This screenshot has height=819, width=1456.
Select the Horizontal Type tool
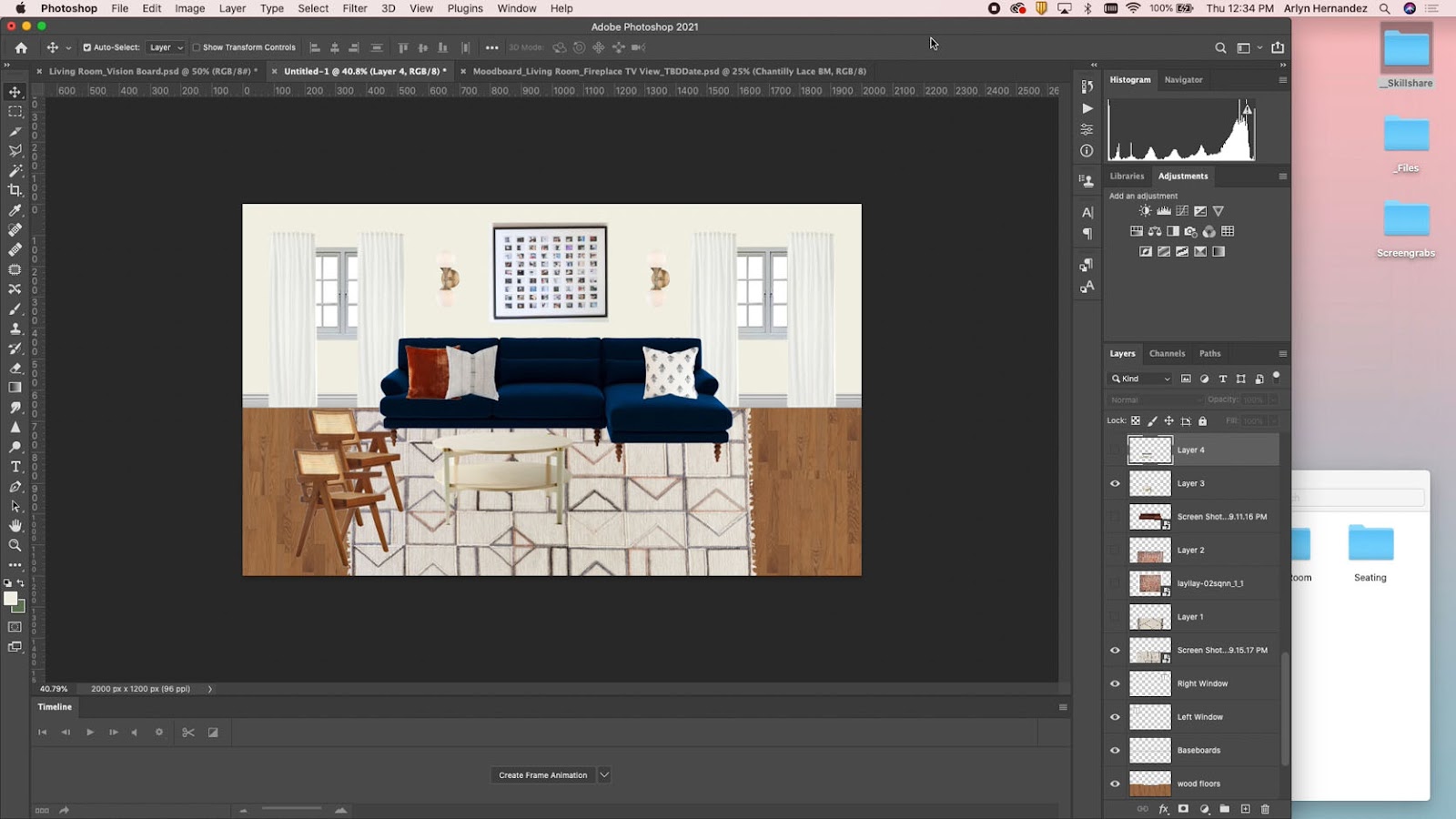tap(15, 467)
